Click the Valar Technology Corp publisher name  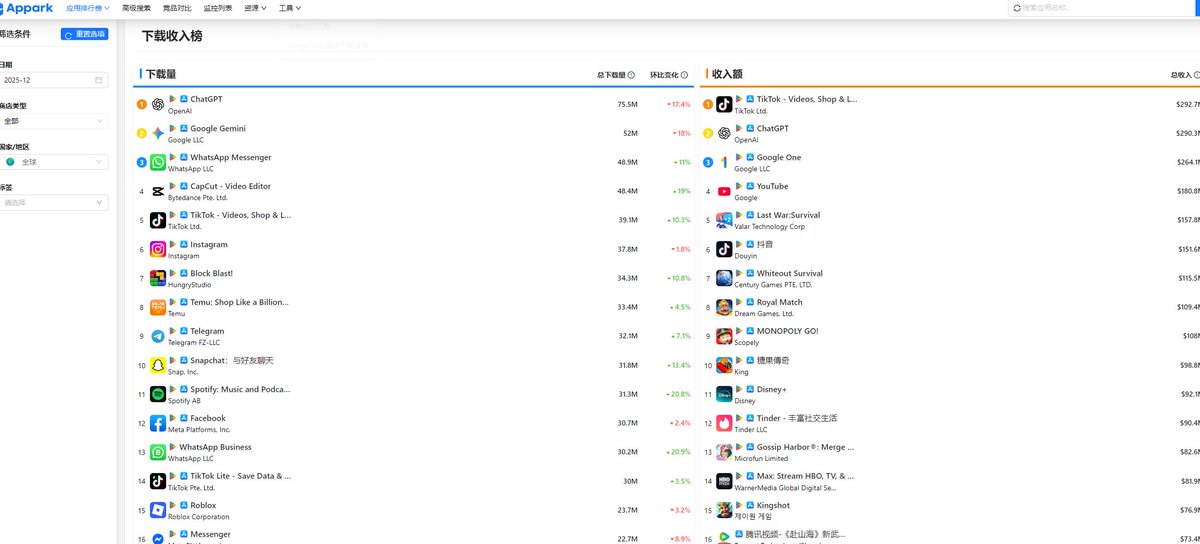(770, 227)
